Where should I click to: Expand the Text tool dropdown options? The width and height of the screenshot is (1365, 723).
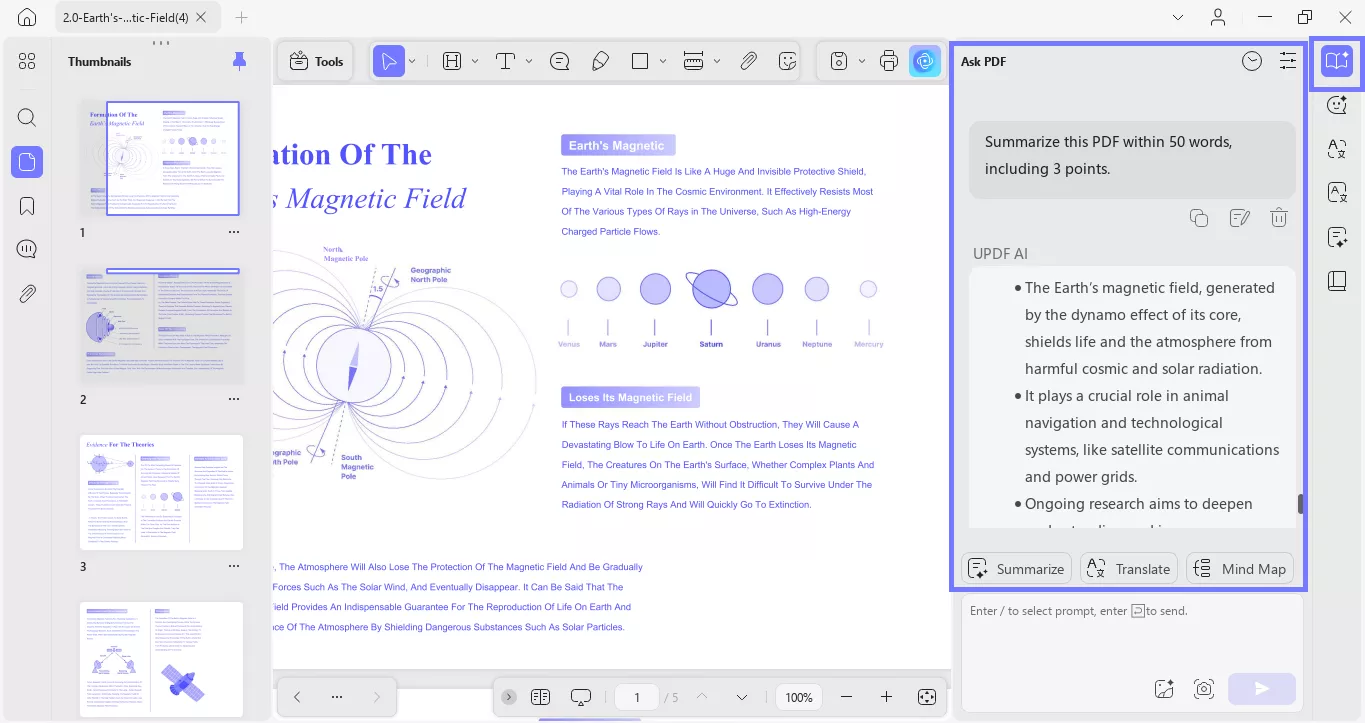click(x=527, y=60)
